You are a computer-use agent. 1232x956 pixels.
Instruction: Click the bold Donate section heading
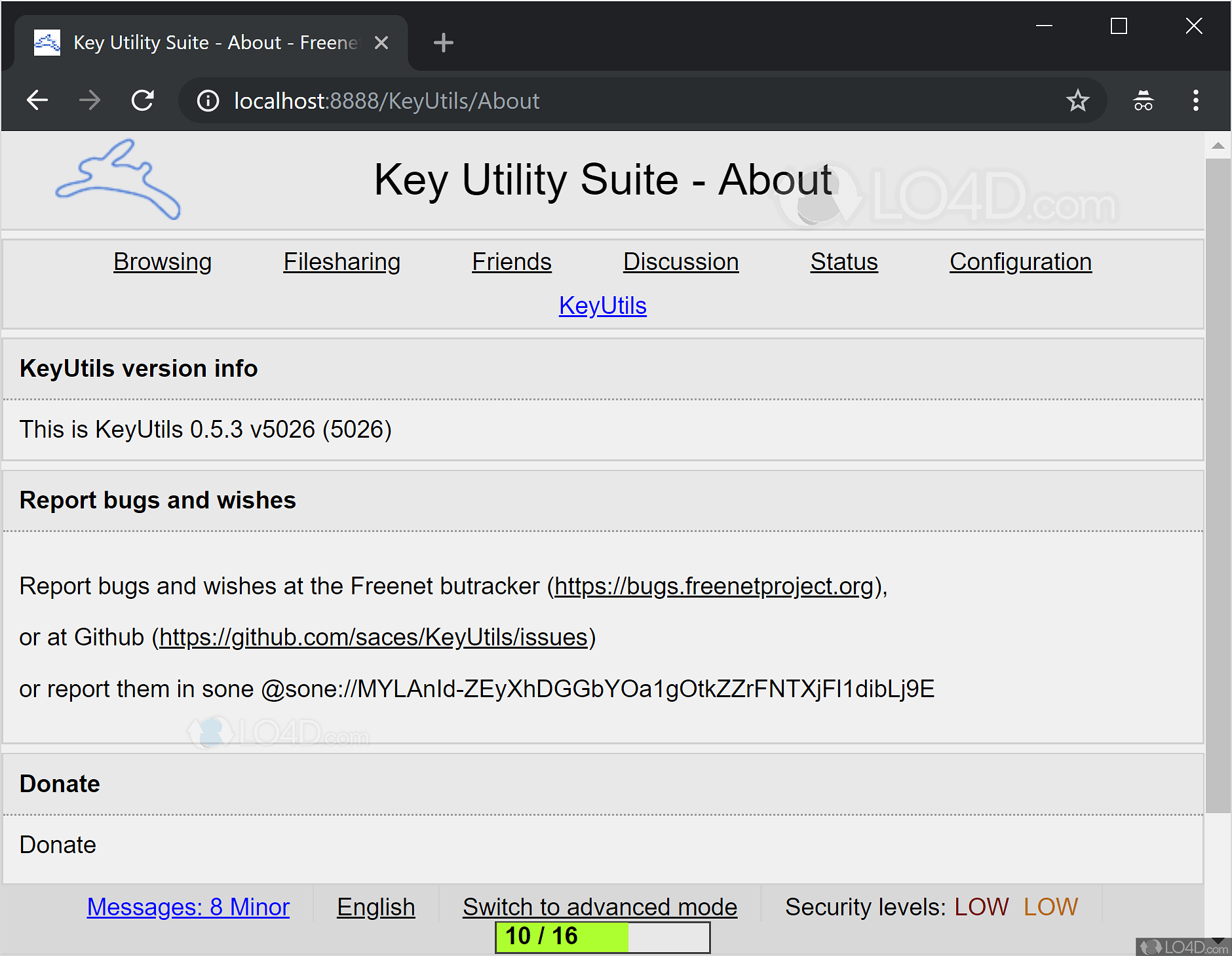click(60, 784)
